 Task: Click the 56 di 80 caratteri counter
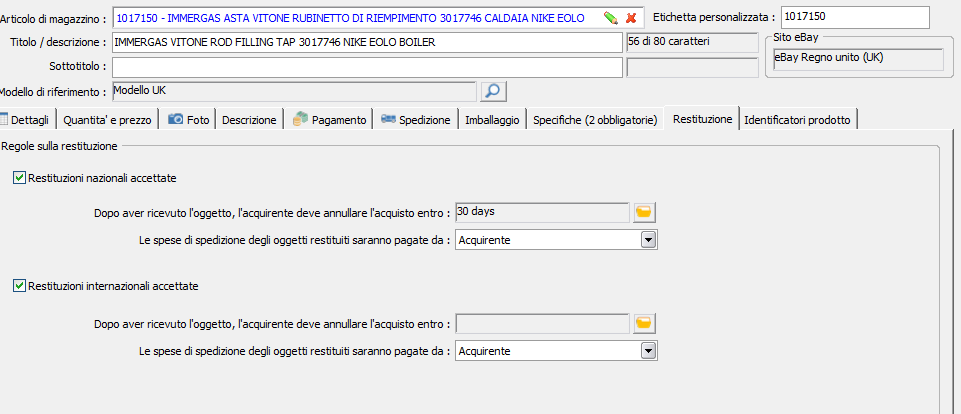[x=693, y=43]
